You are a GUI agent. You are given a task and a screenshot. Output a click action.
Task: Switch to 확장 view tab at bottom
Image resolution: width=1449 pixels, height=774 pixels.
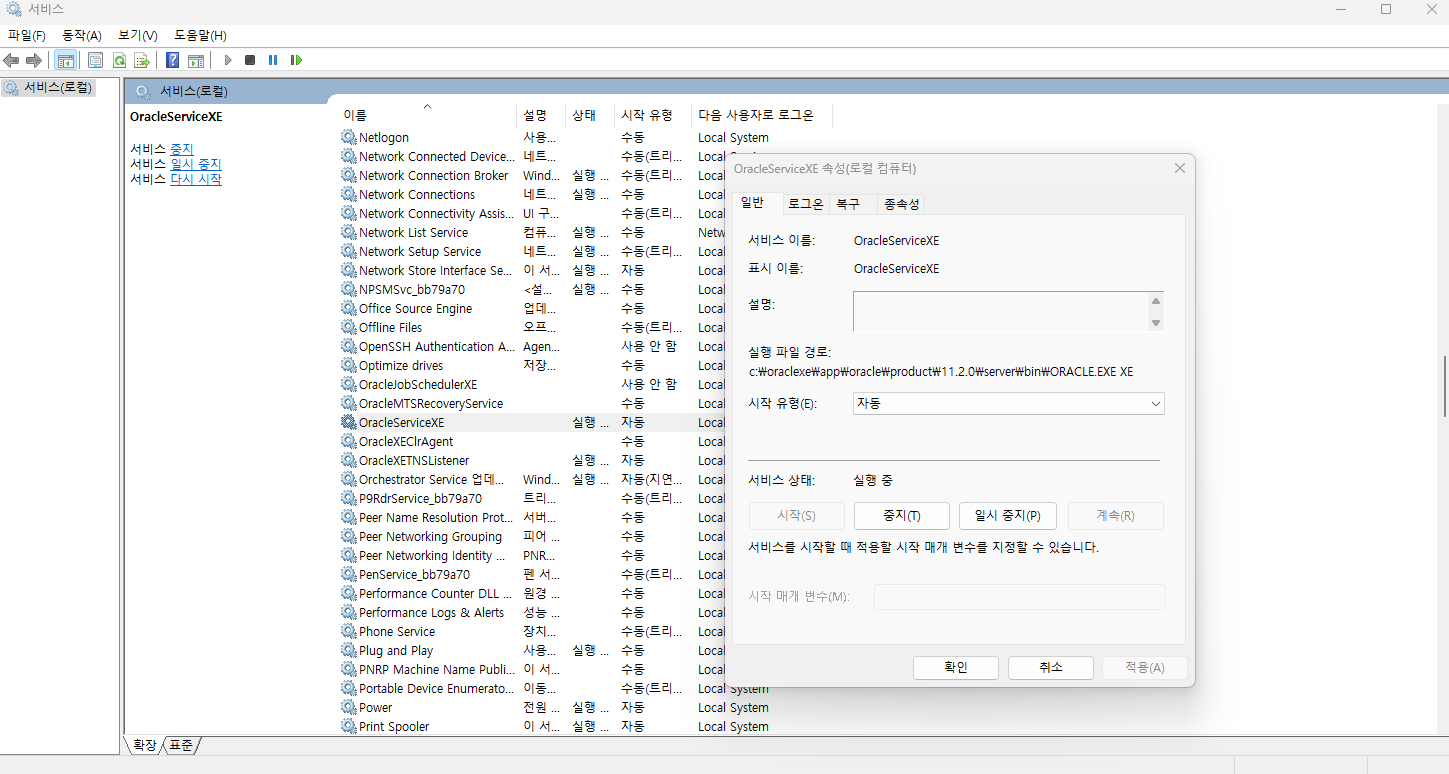(x=145, y=745)
